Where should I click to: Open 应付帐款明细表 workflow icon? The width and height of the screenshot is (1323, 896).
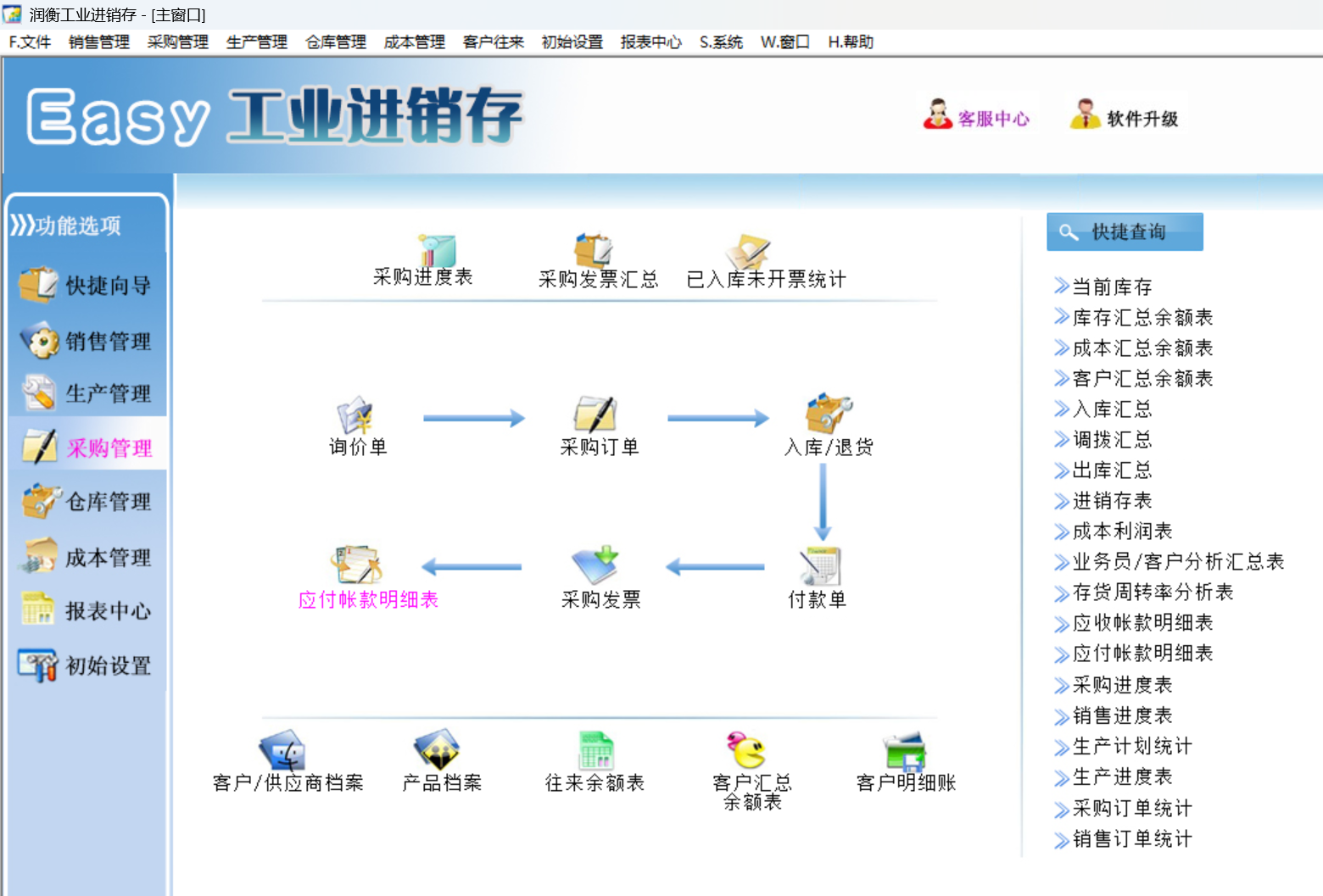click(356, 565)
